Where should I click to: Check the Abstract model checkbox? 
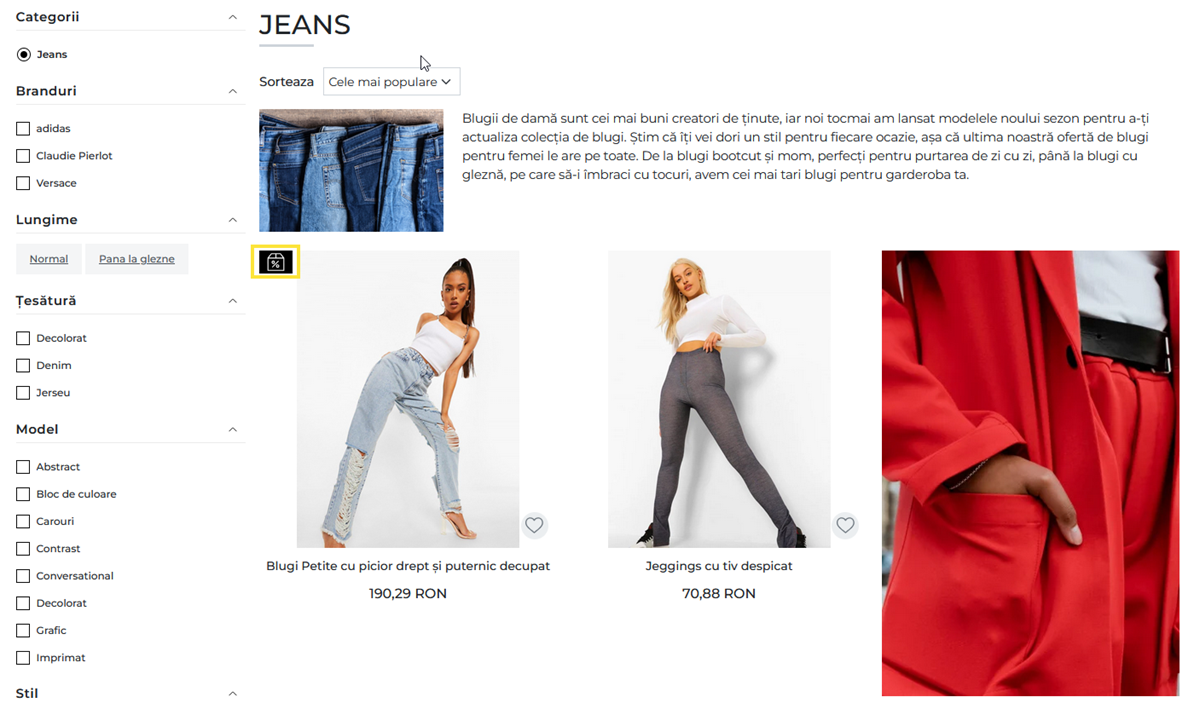click(23, 467)
